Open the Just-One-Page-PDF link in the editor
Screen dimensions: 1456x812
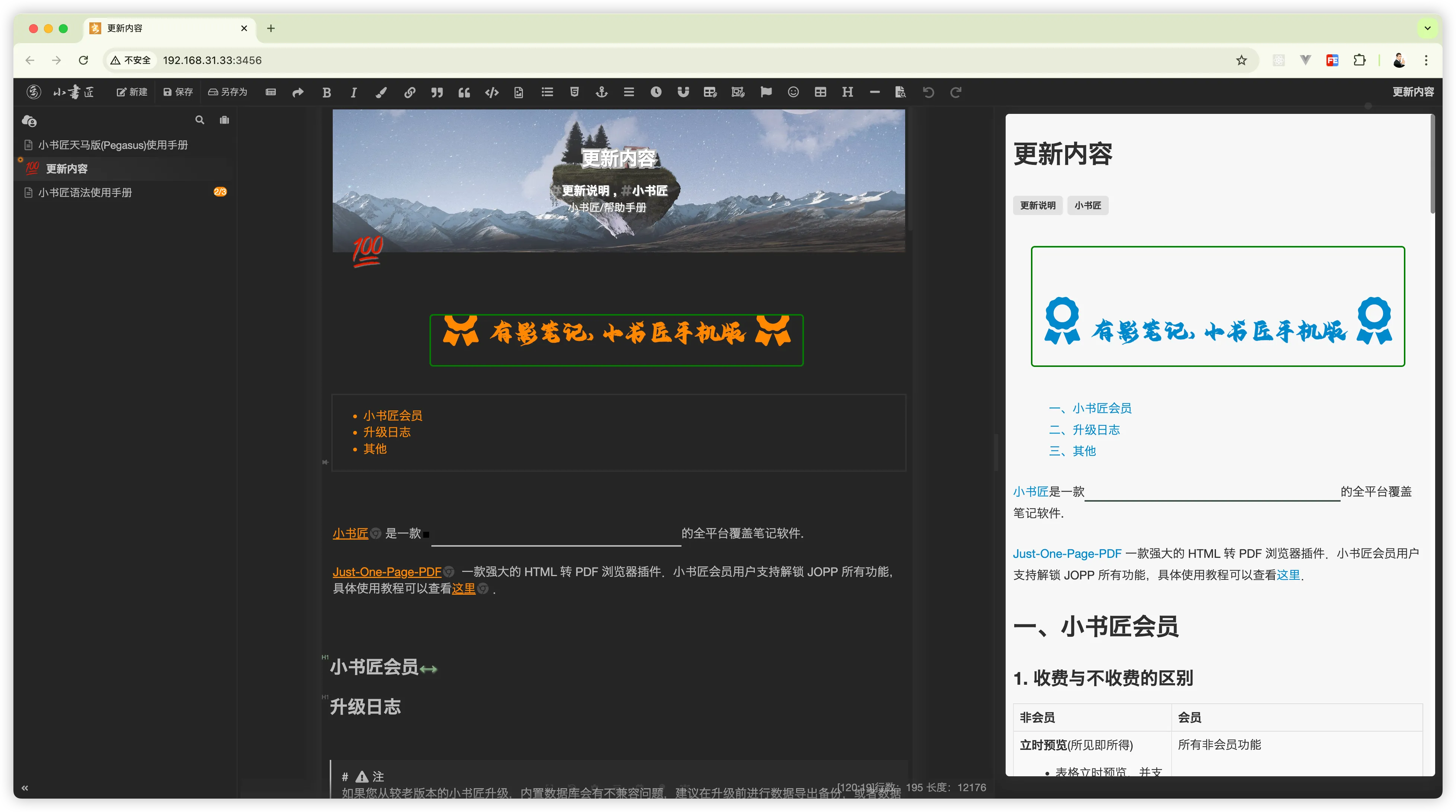(x=387, y=572)
